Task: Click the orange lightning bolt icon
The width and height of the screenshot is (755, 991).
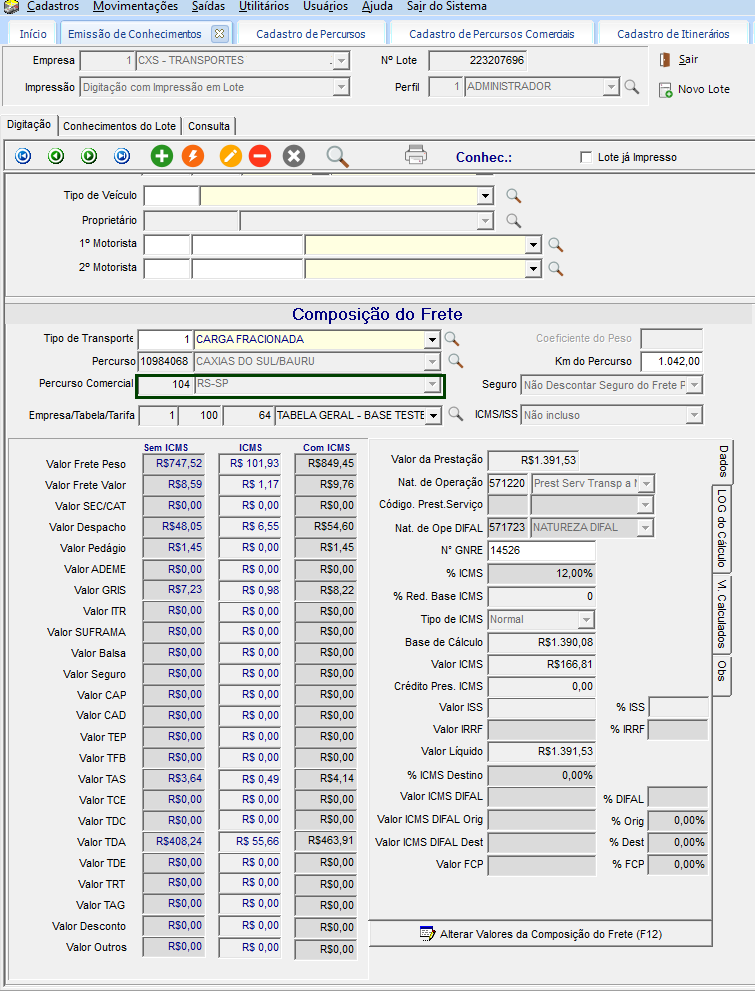Action: 193,156
